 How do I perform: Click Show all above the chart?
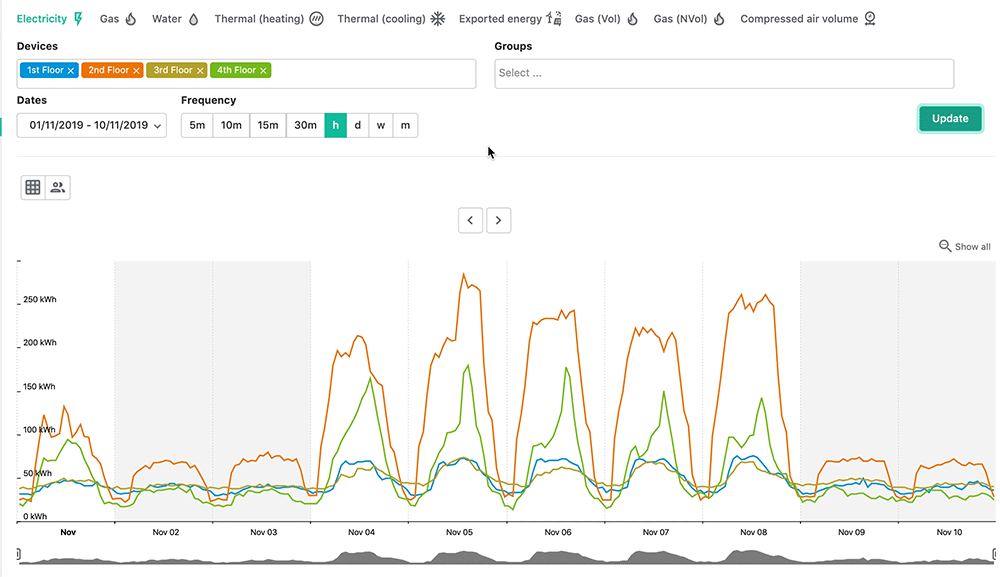click(x=971, y=246)
